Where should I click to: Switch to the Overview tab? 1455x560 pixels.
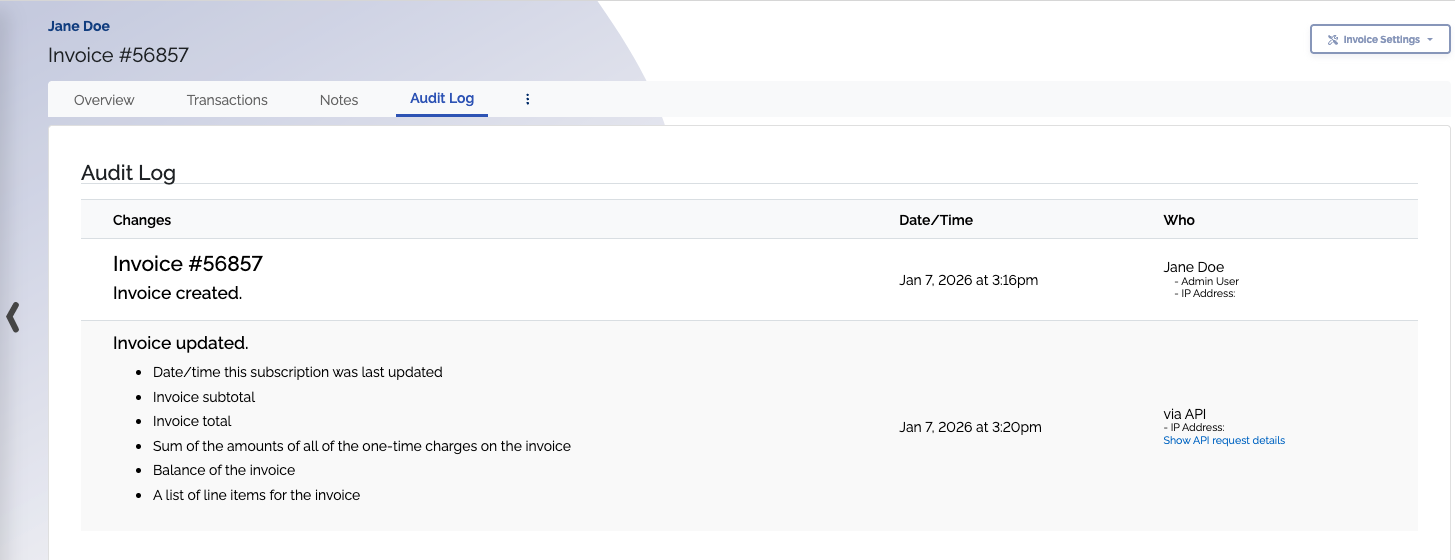pyautogui.click(x=104, y=100)
